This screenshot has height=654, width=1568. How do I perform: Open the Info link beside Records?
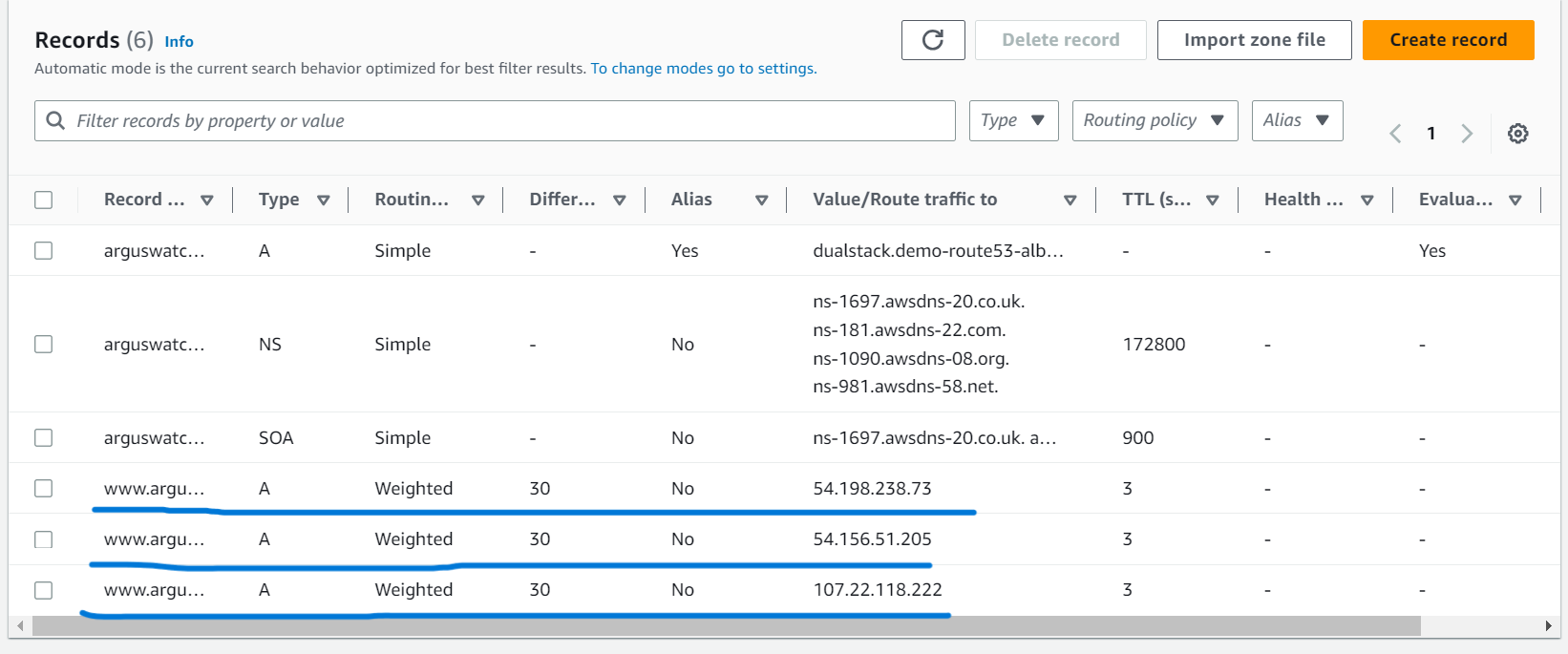click(179, 42)
